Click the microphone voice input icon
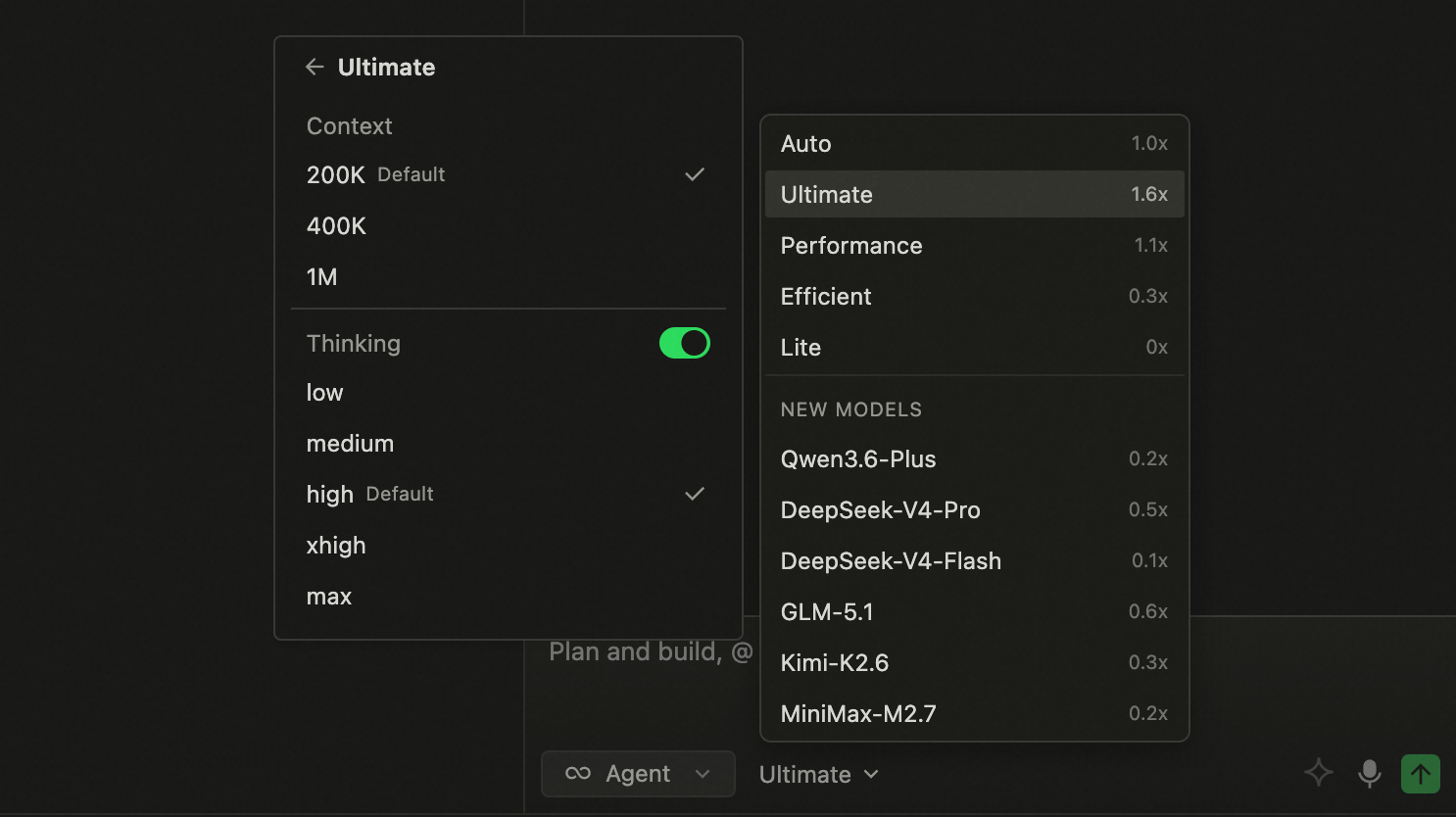 coord(1370,774)
